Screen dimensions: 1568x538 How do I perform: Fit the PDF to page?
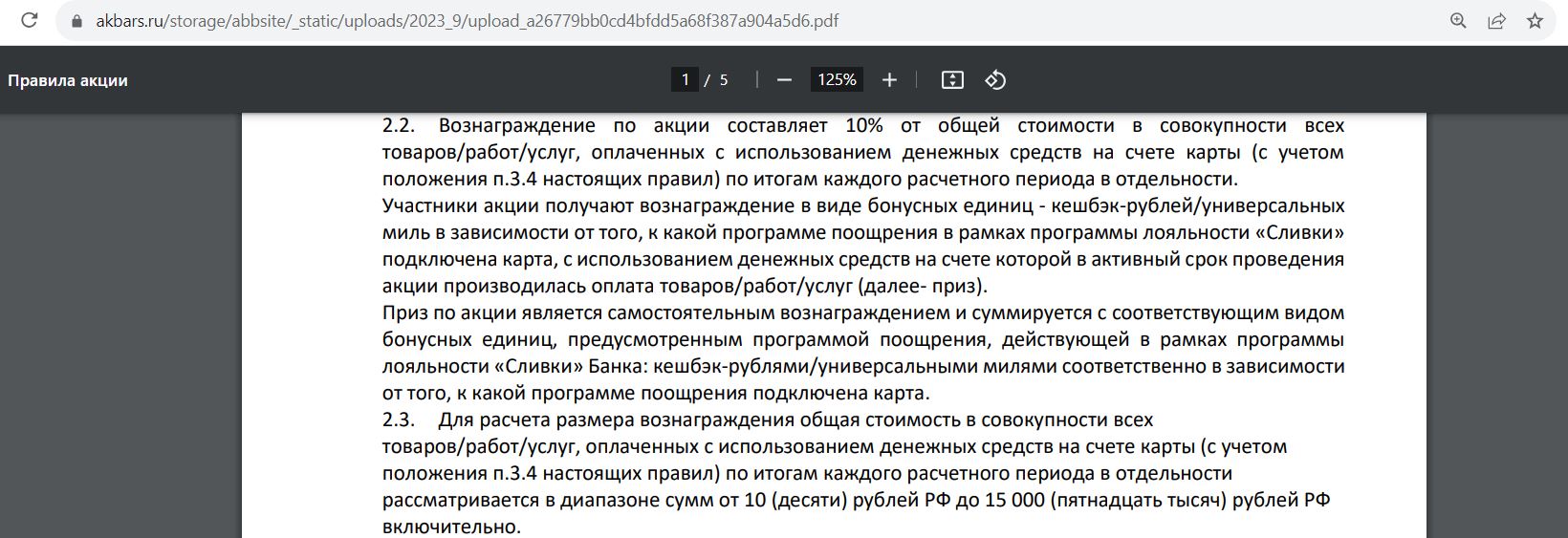pyautogui.click(x=952, y=80)
